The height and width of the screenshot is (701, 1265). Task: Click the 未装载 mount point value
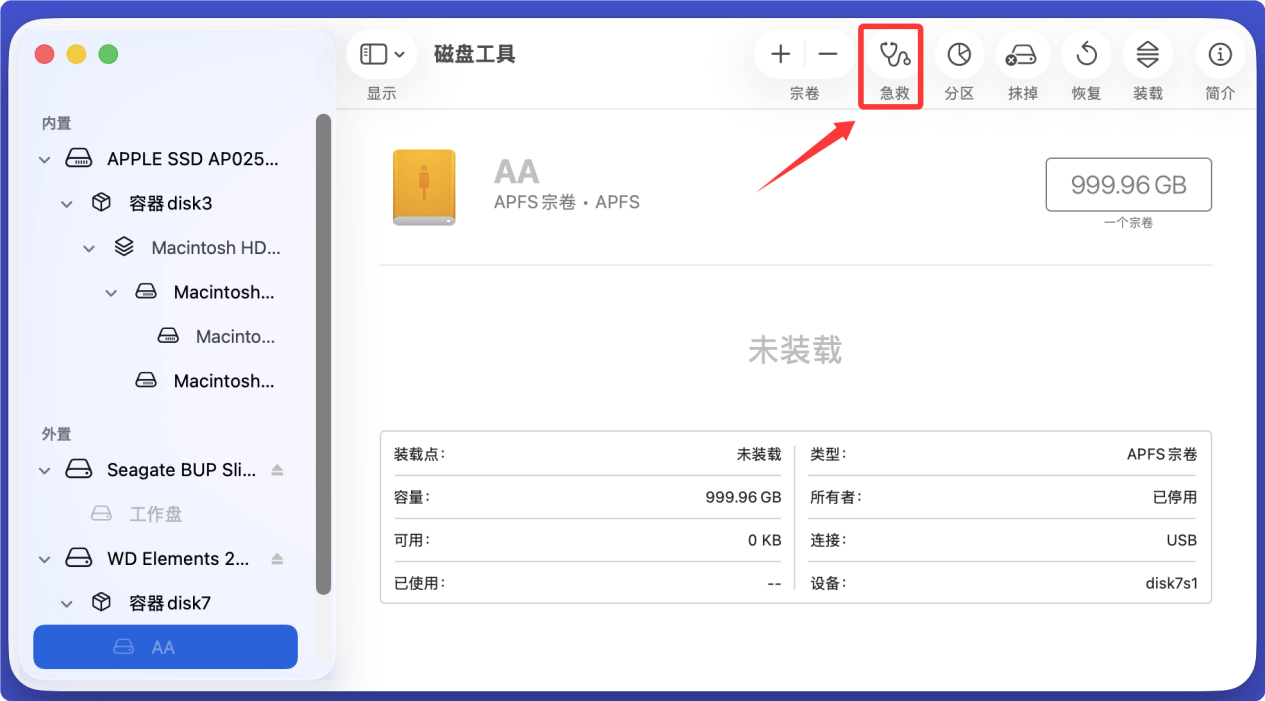(757, 454)
